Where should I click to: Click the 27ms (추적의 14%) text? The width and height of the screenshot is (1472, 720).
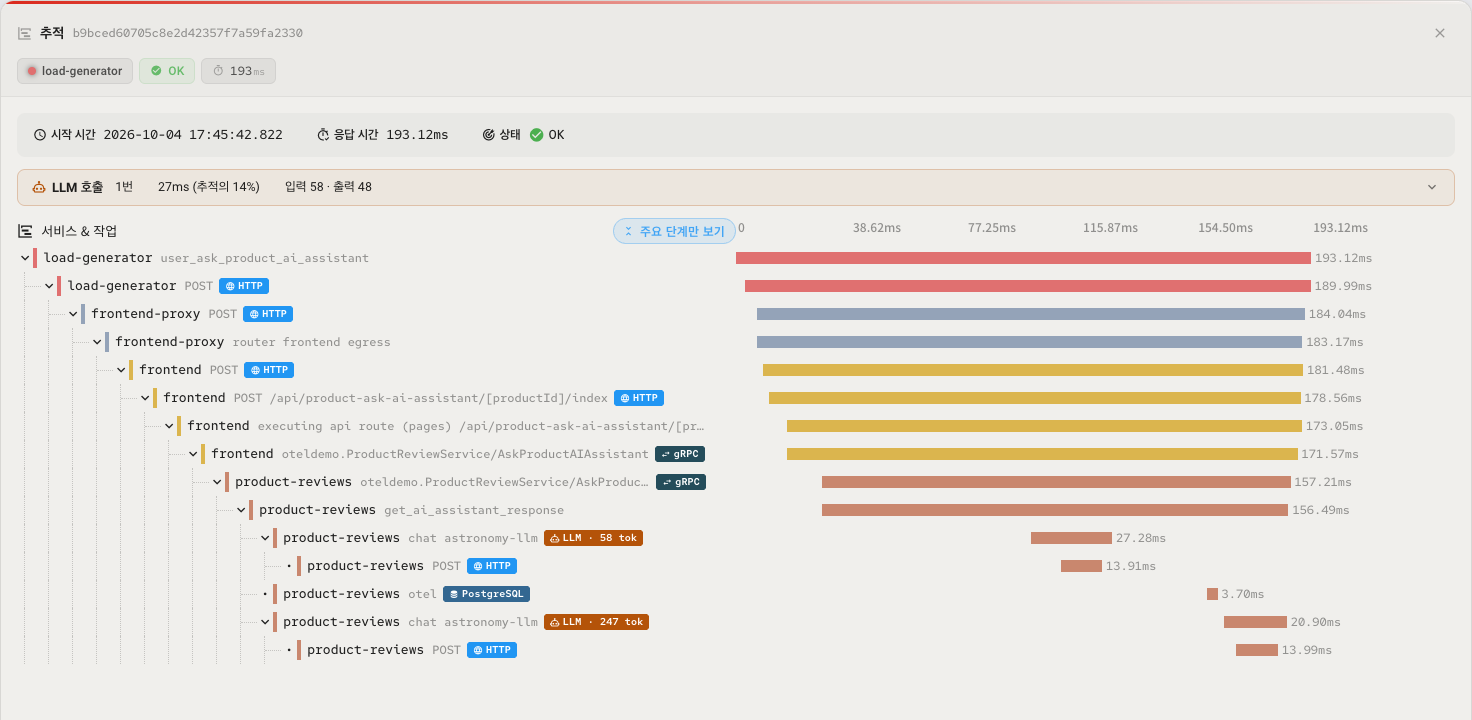(x=209, y=187)
